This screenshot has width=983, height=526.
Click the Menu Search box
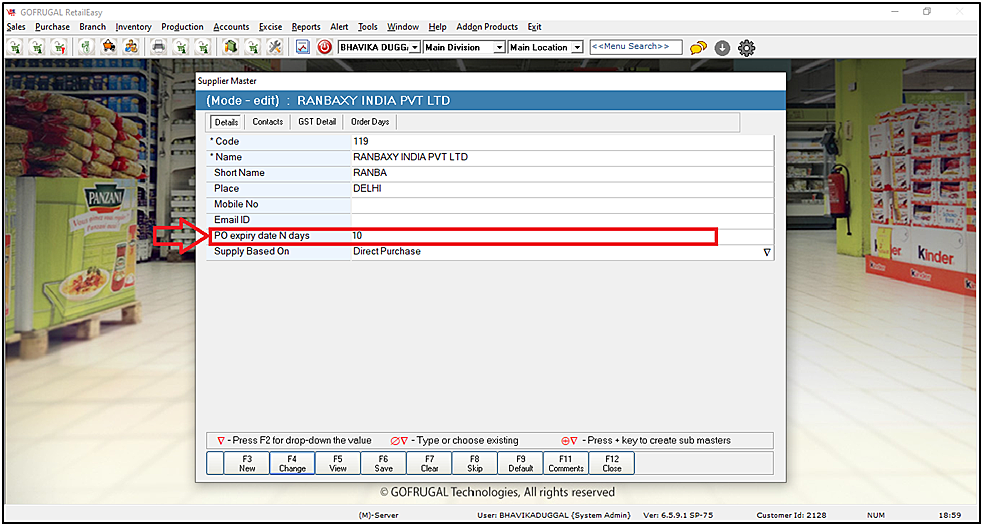click(x=635, y=47)
